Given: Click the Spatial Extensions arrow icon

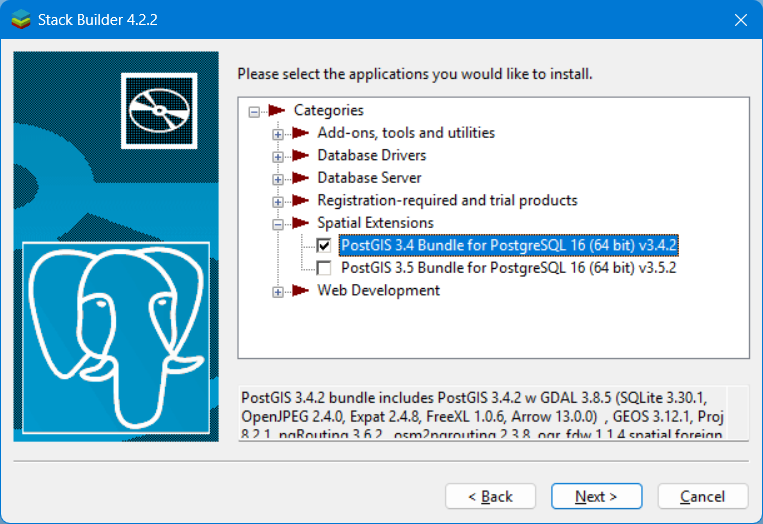Looking at the screenshot, I should click(x=301, y=223).
